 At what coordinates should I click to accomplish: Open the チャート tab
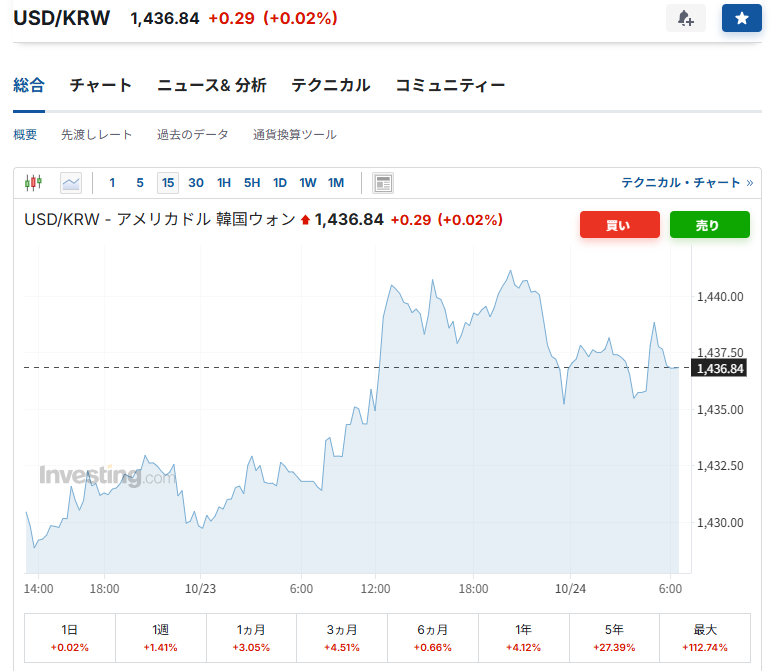(101, 85)
